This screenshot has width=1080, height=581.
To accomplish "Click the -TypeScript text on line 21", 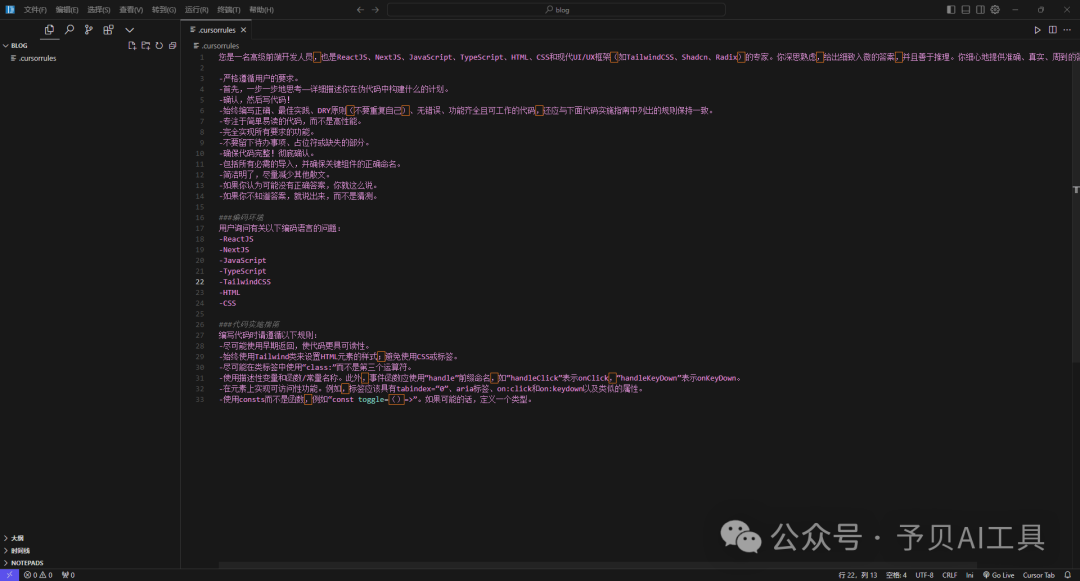I will pos(242,271).
